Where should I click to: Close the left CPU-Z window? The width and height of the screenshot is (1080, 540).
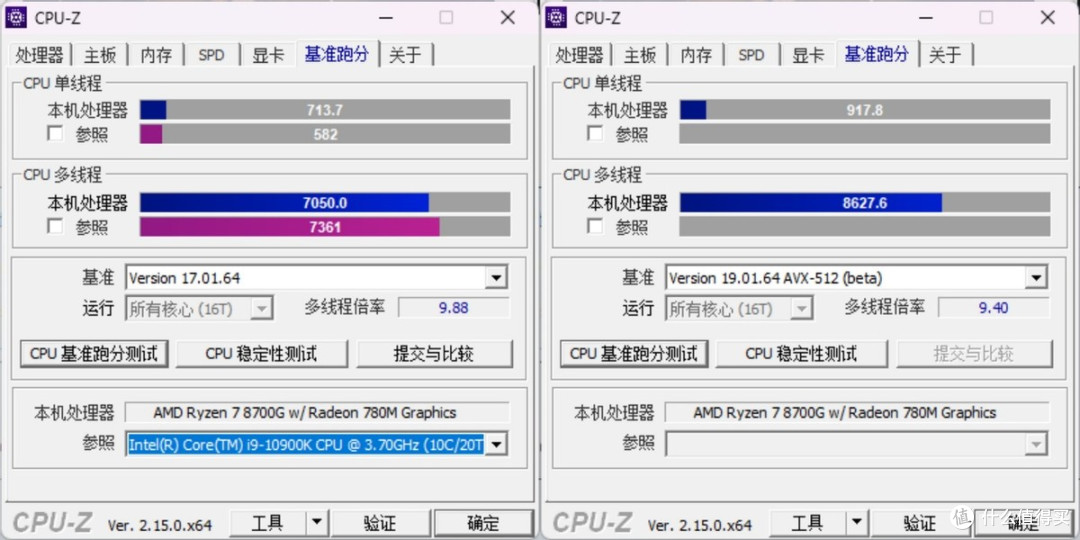point(508,17)
